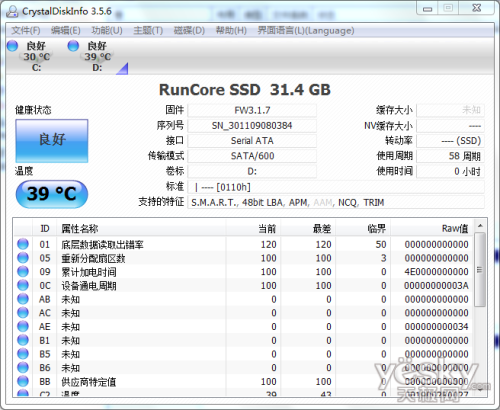This screenshot has height=410, width=500.
Task: Click status orb for attribute 05
Action: 23,258
